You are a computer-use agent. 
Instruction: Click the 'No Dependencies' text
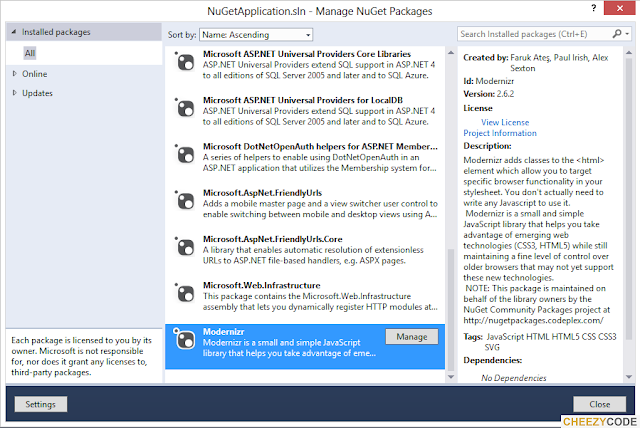513,378
